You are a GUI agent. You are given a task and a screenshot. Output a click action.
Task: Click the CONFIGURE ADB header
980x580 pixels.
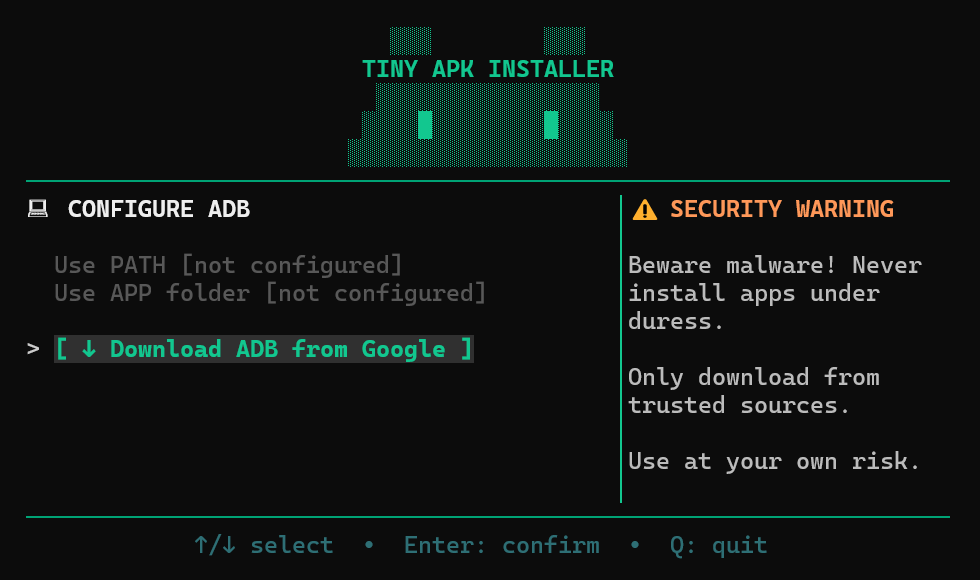158,209
